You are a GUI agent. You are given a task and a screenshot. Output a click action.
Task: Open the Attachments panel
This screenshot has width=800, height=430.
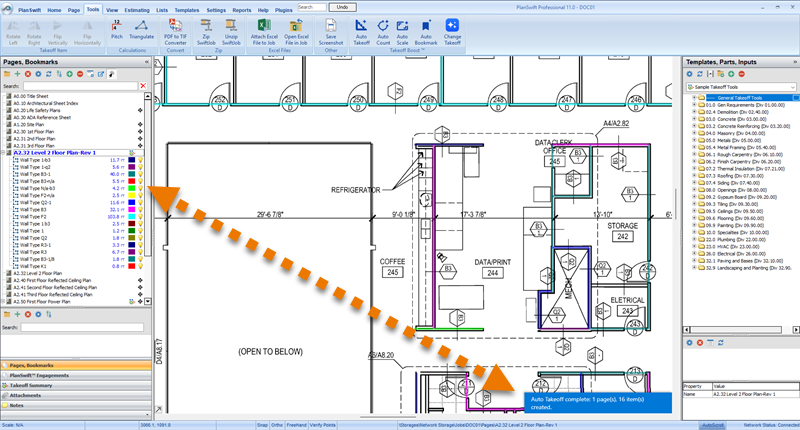click(x=76, y=395)
